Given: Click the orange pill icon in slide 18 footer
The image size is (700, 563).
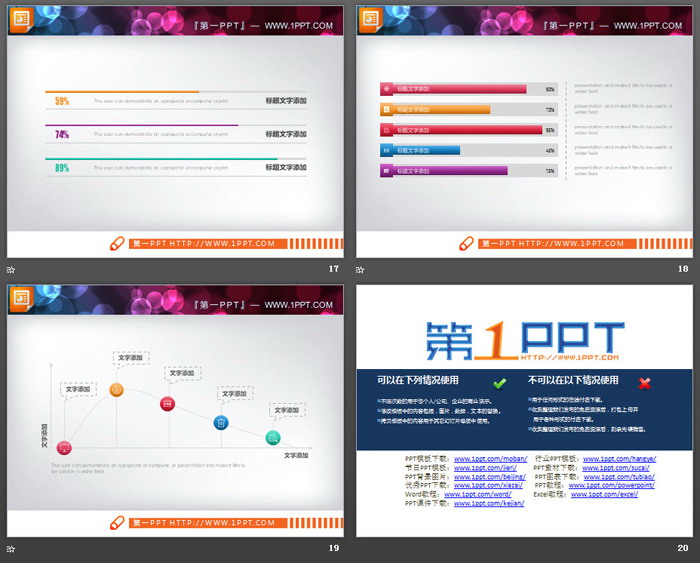Looking at the screenshot, I should click(466, 243).
